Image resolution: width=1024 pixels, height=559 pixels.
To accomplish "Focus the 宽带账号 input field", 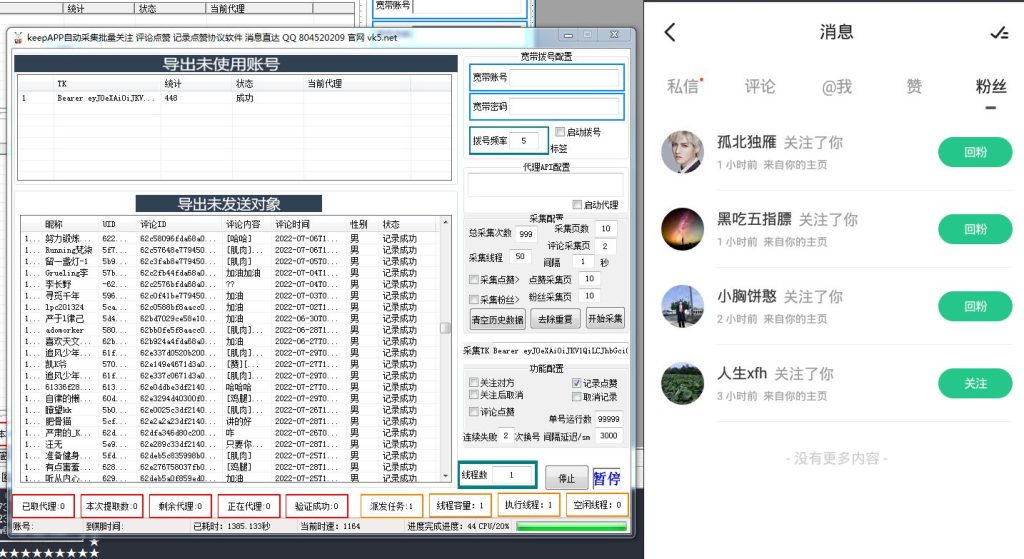I will point(564,78).
